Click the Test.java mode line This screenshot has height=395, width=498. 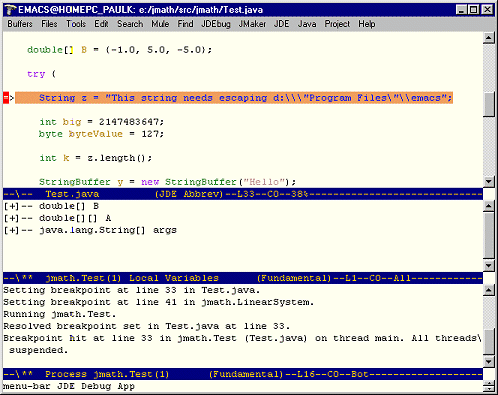(x=243, y=194)
